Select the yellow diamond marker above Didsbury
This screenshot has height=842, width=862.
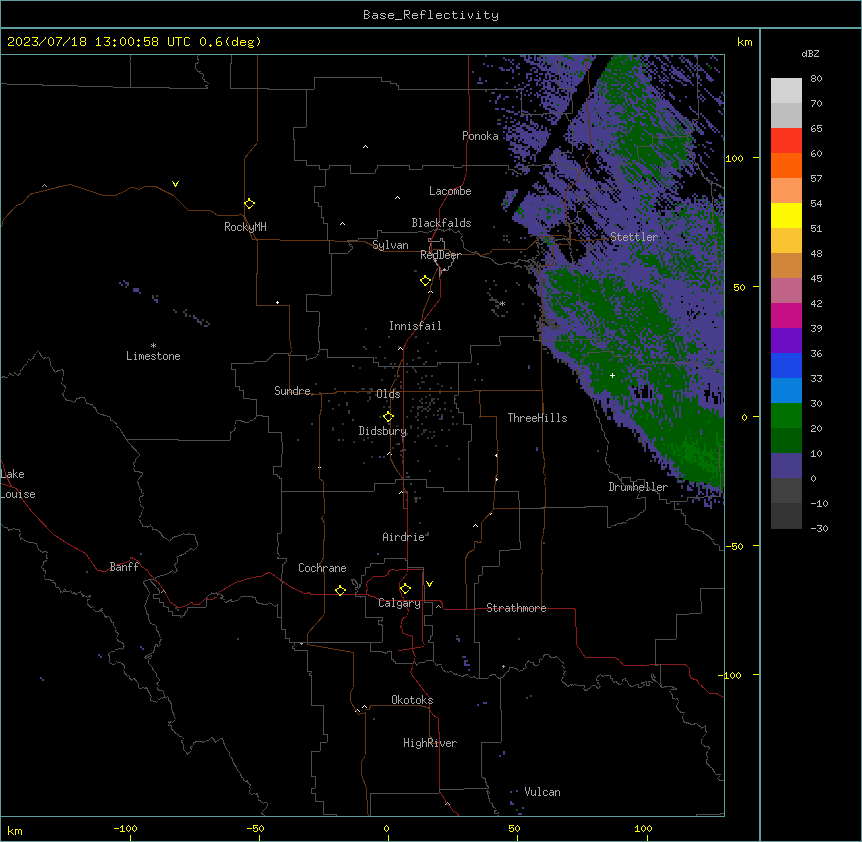click(389, 417)
